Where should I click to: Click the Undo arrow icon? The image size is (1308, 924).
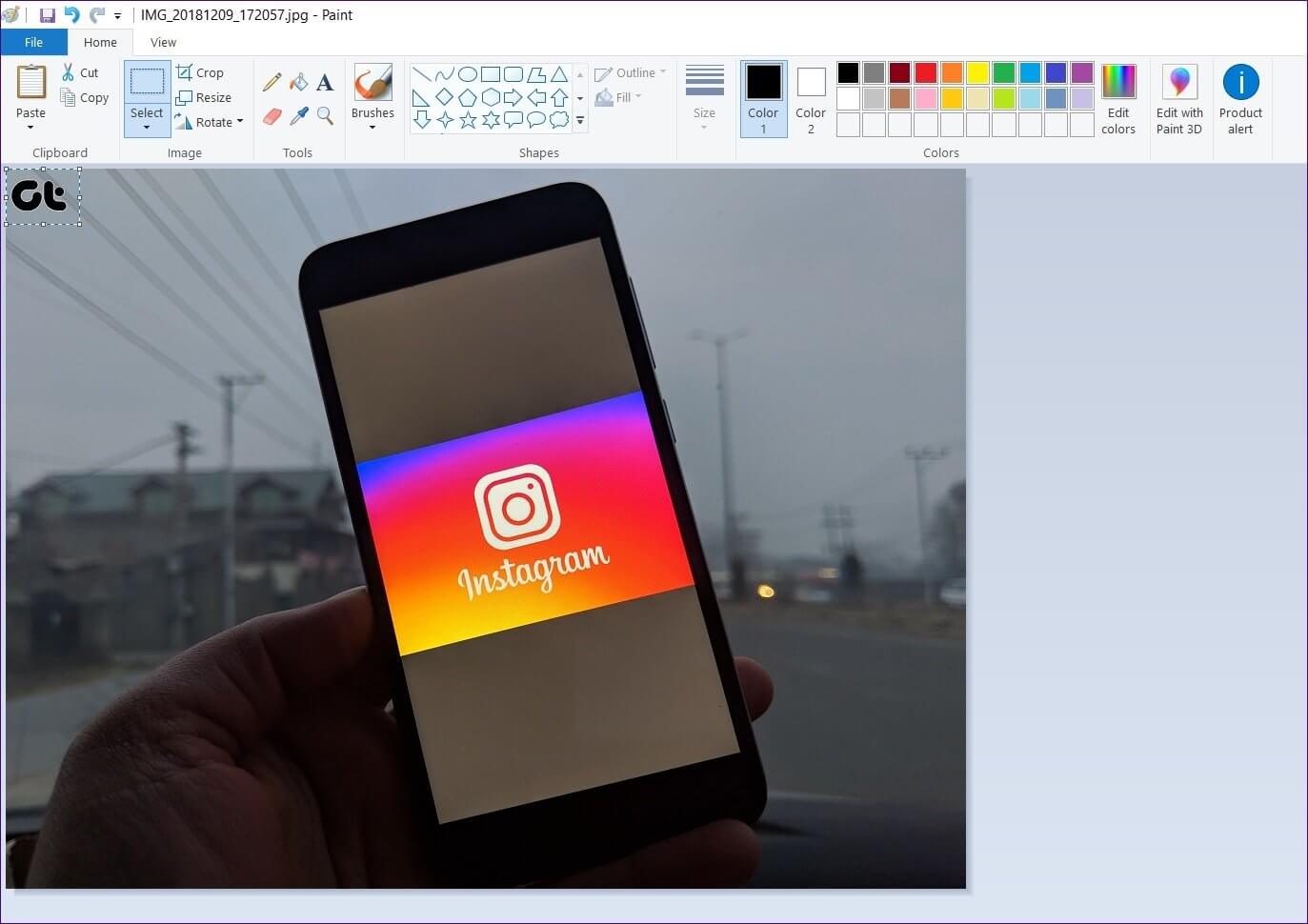[71, 15]
